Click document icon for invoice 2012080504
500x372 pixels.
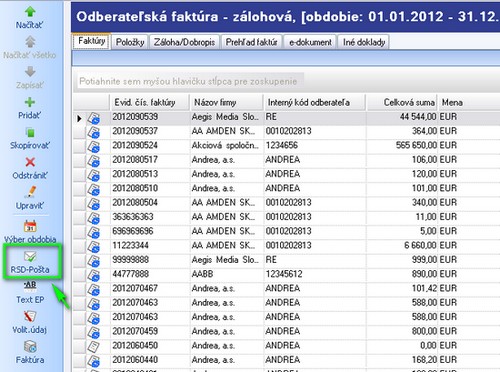[94, 204]
